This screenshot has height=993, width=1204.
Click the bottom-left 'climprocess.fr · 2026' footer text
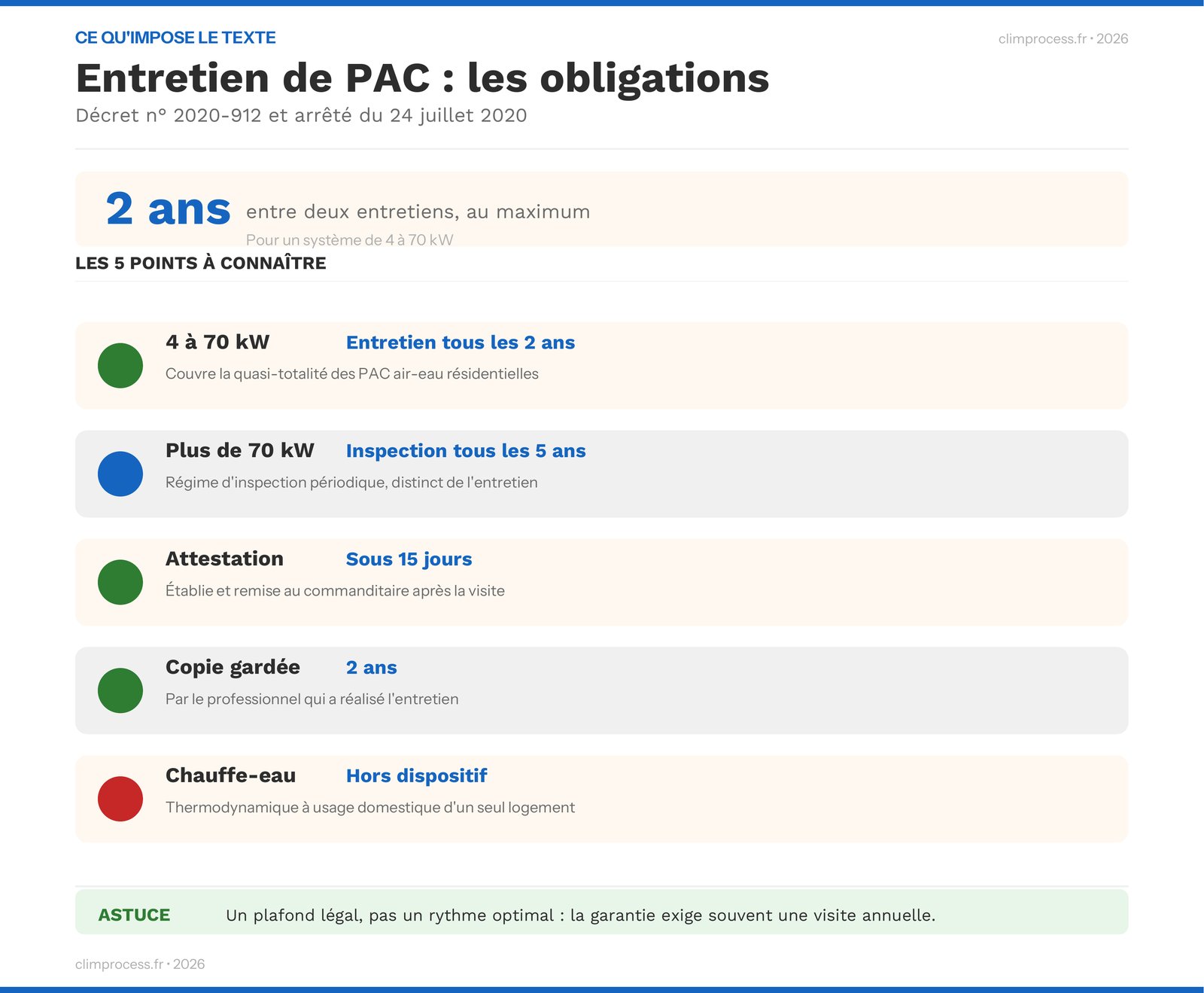pyautogui.click(x=140, y=964)
